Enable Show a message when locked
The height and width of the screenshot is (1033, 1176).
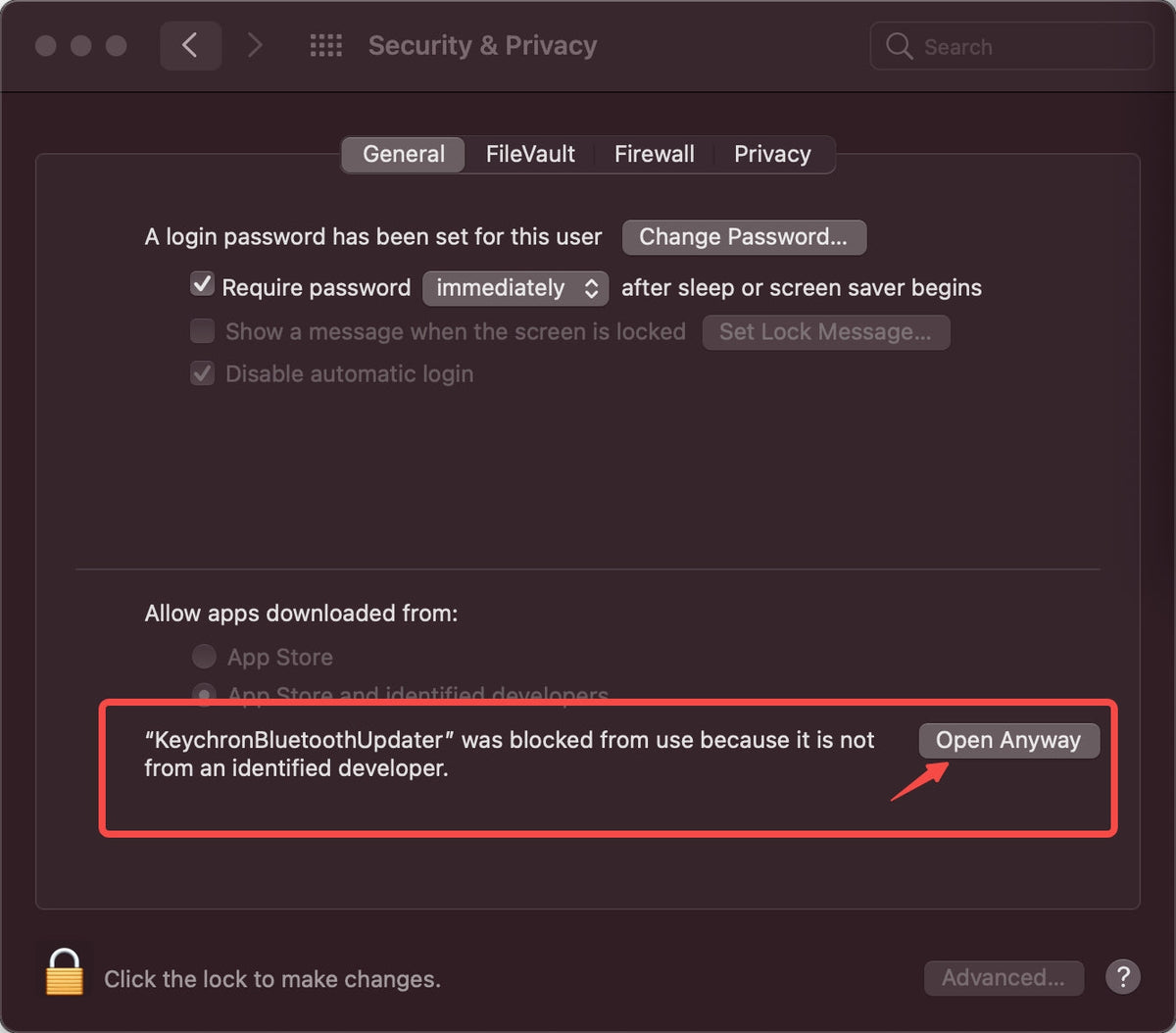[202, 331]
